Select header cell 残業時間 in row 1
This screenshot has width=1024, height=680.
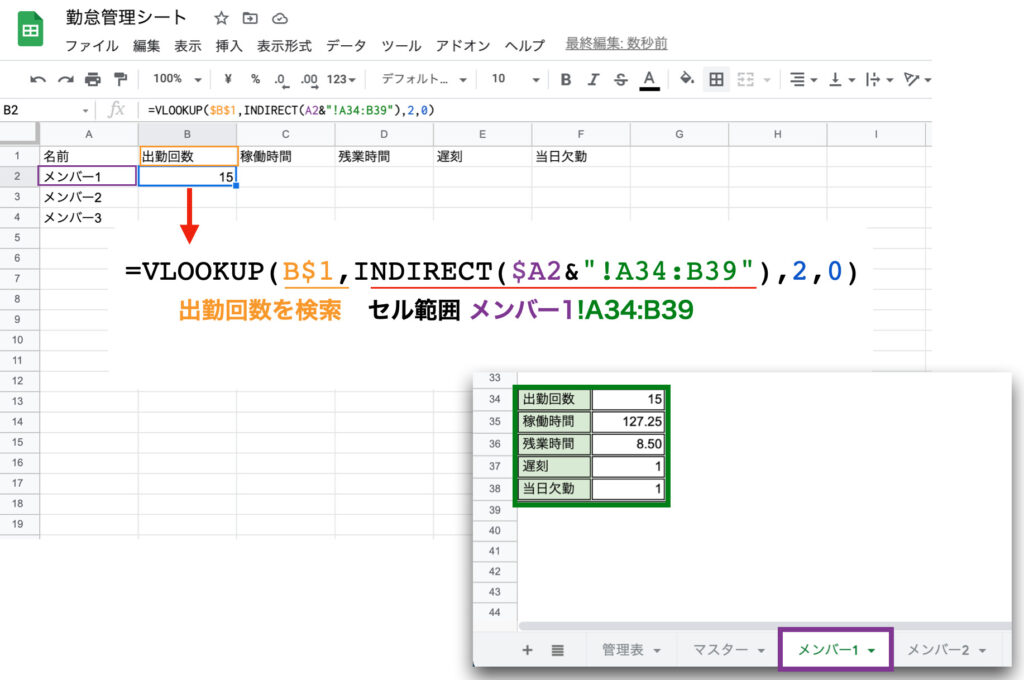[384, 156]
